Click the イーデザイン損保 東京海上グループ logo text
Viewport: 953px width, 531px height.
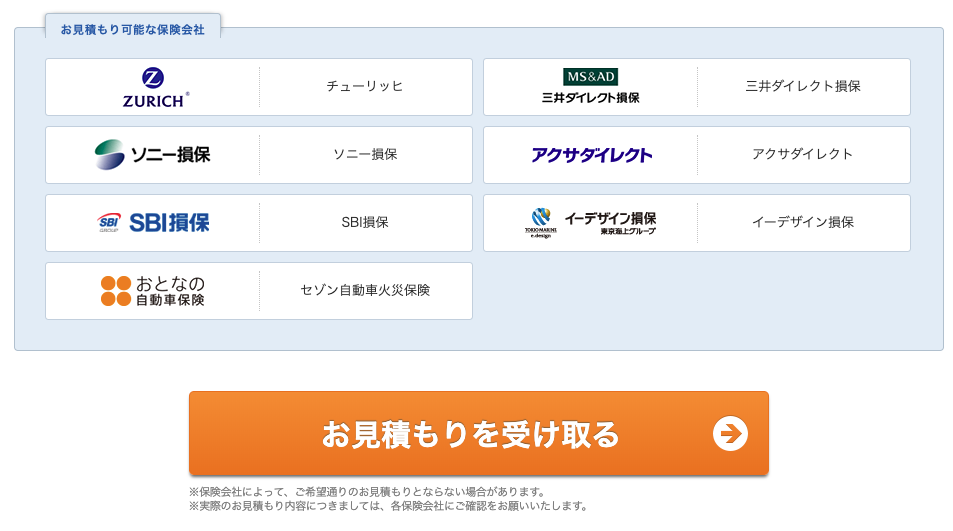610,223
